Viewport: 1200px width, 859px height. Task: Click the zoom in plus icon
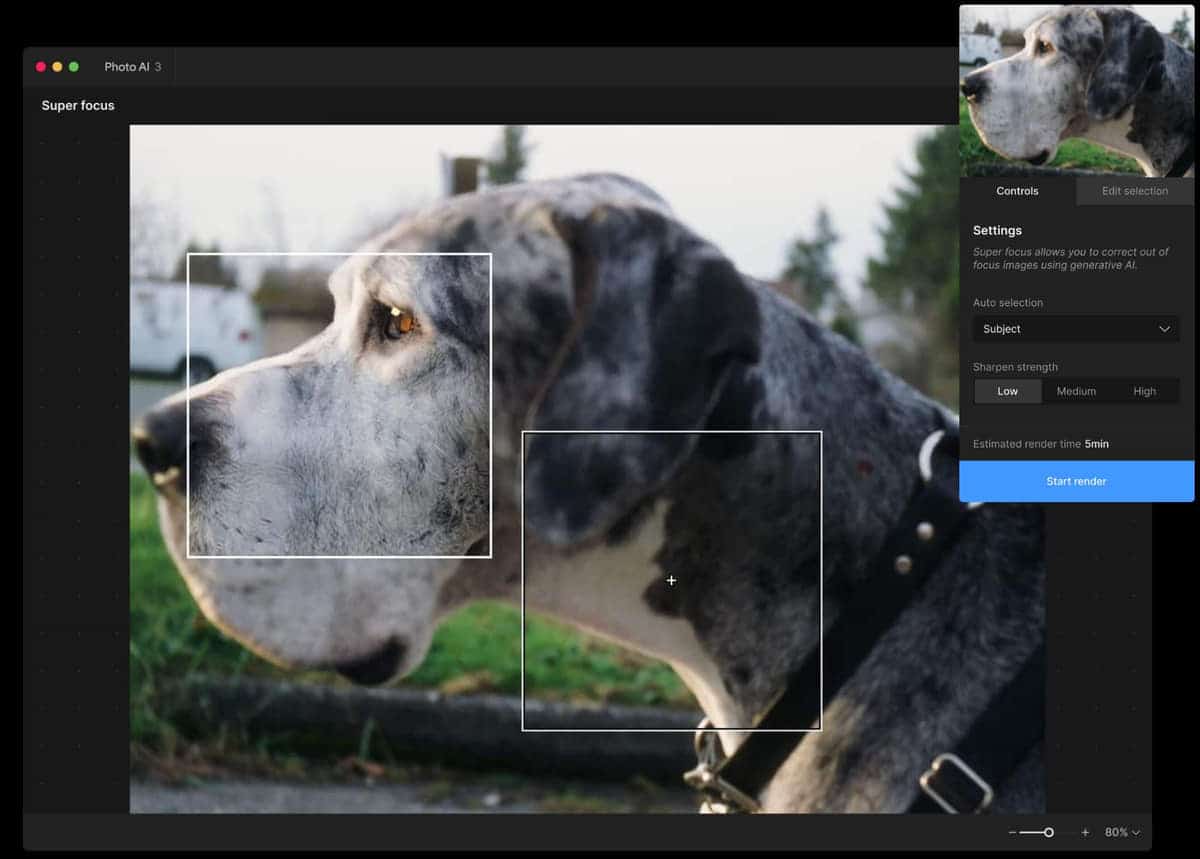(1084, 832)
